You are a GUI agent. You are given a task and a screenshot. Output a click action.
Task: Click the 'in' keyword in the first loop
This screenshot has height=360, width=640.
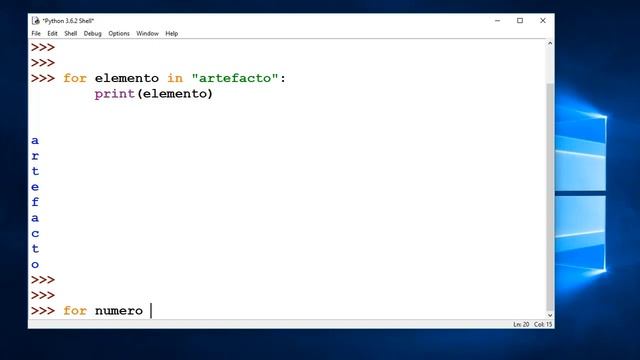tap(175, 78)
